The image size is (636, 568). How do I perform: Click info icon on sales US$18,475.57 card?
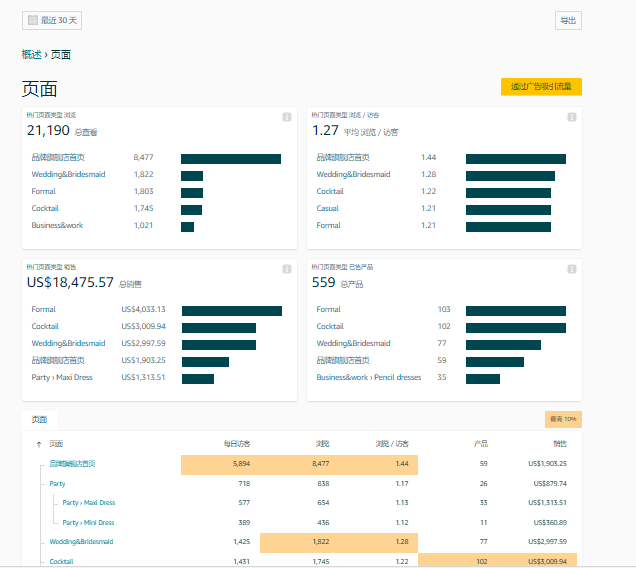[x=287, y=269]
